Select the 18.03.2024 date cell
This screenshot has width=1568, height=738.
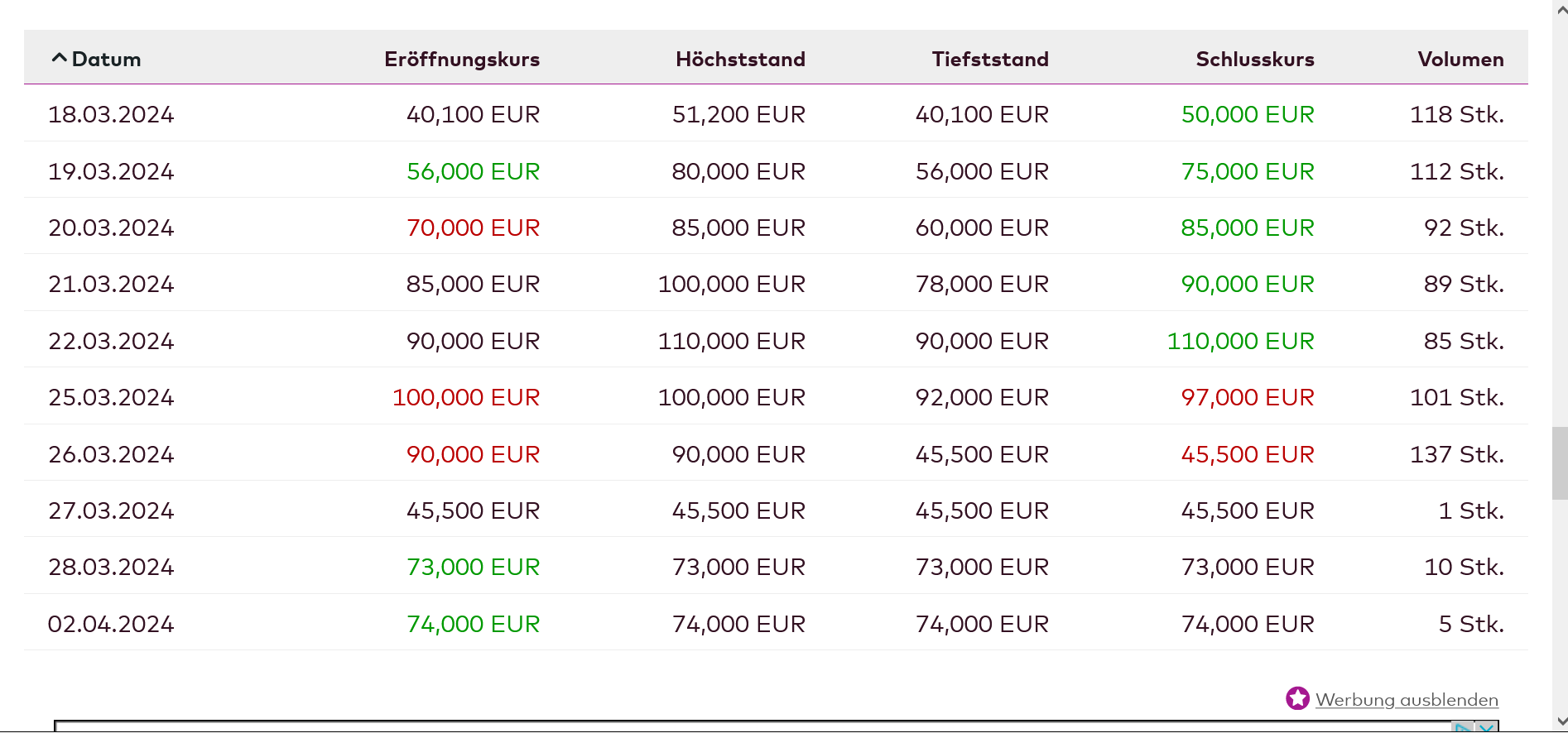[111, 114]
